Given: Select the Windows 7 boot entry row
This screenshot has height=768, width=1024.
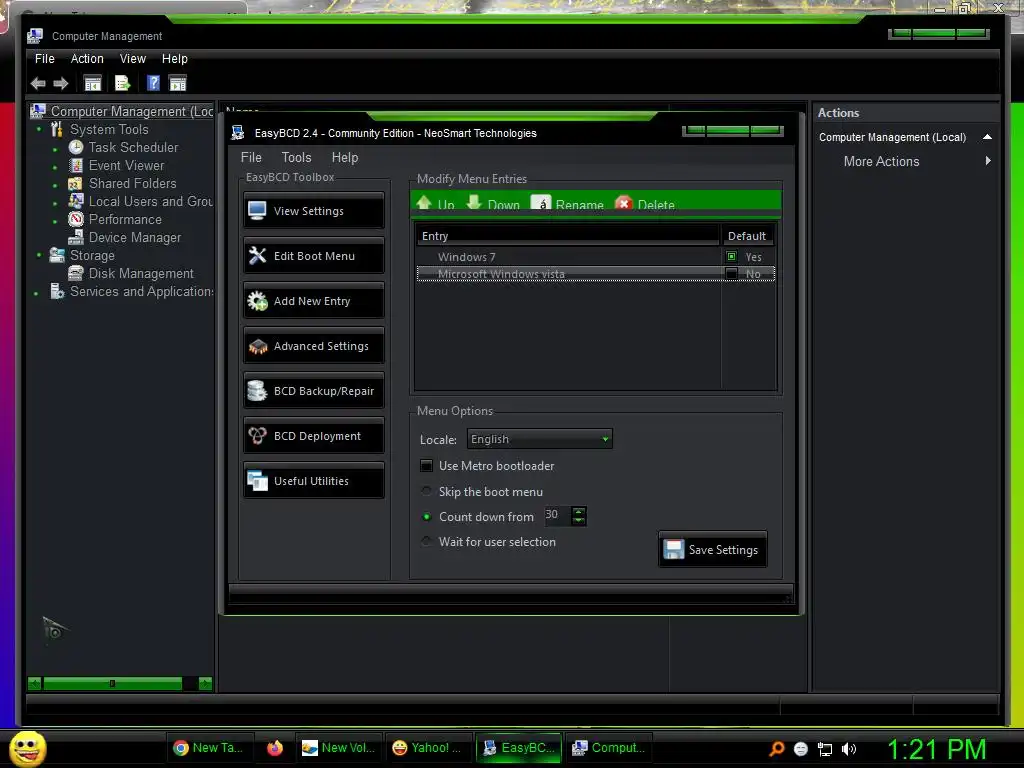Looking at the screenshot, I should (596, 257).
